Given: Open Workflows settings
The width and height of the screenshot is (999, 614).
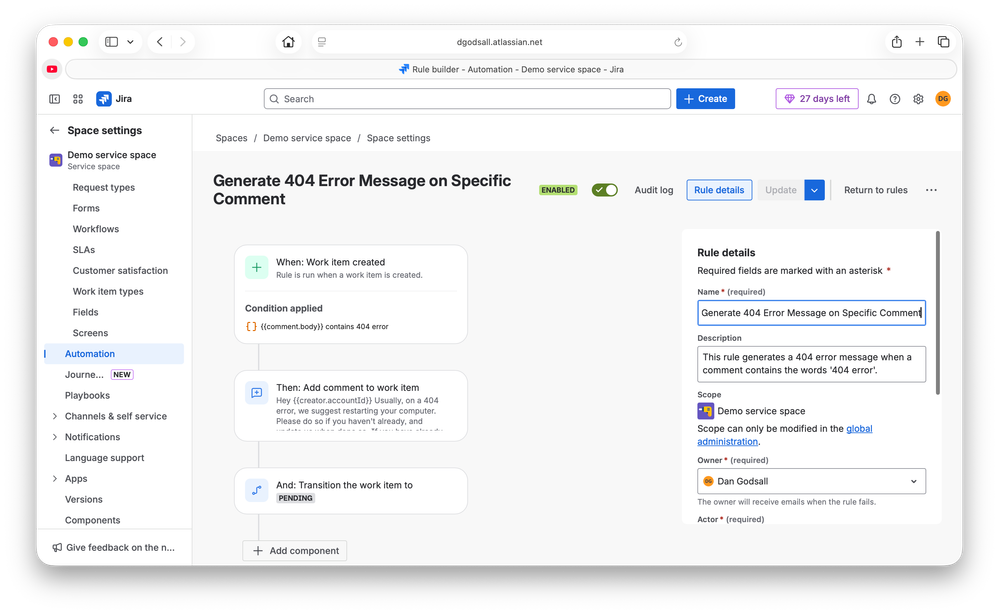Looking at the screenshot, I should click(x=96, y=229).
